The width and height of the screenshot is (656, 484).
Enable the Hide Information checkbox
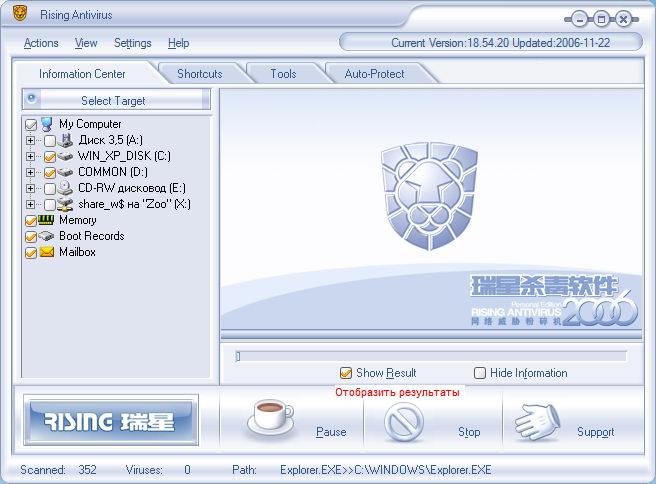point(480,373)
